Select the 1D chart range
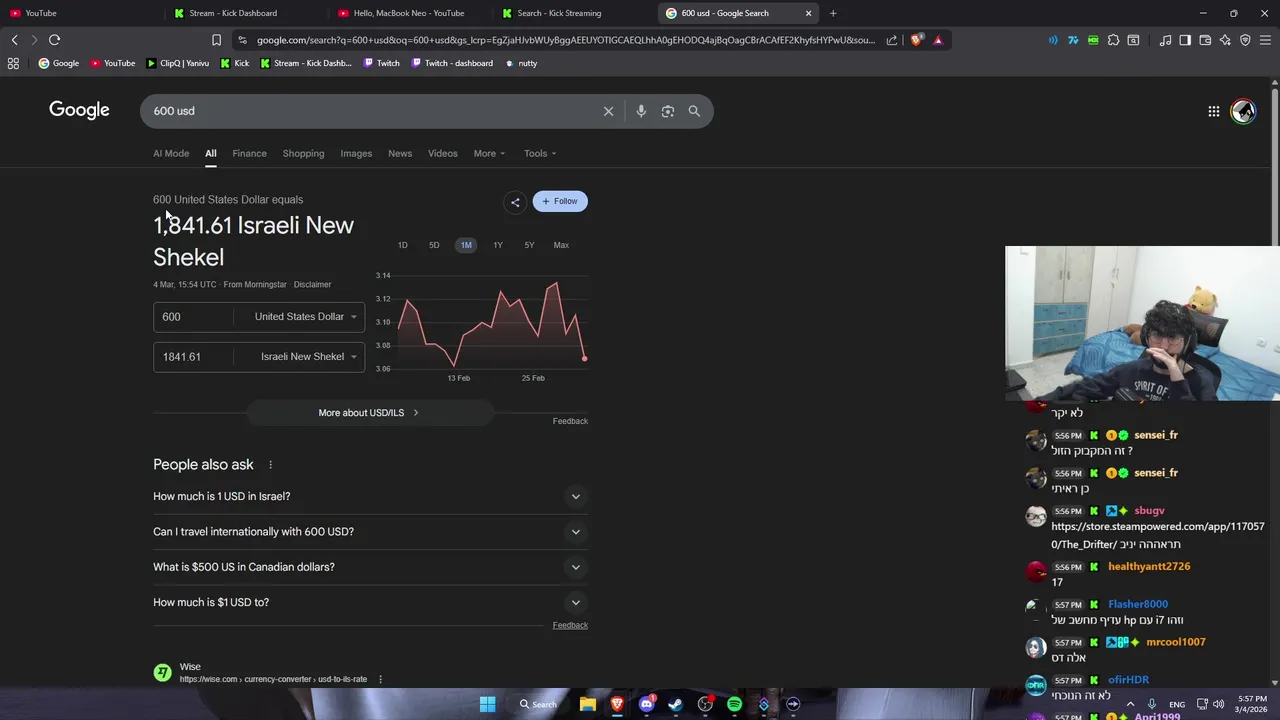The width and height of the screenshot is (1280, 720). point(403,245)
